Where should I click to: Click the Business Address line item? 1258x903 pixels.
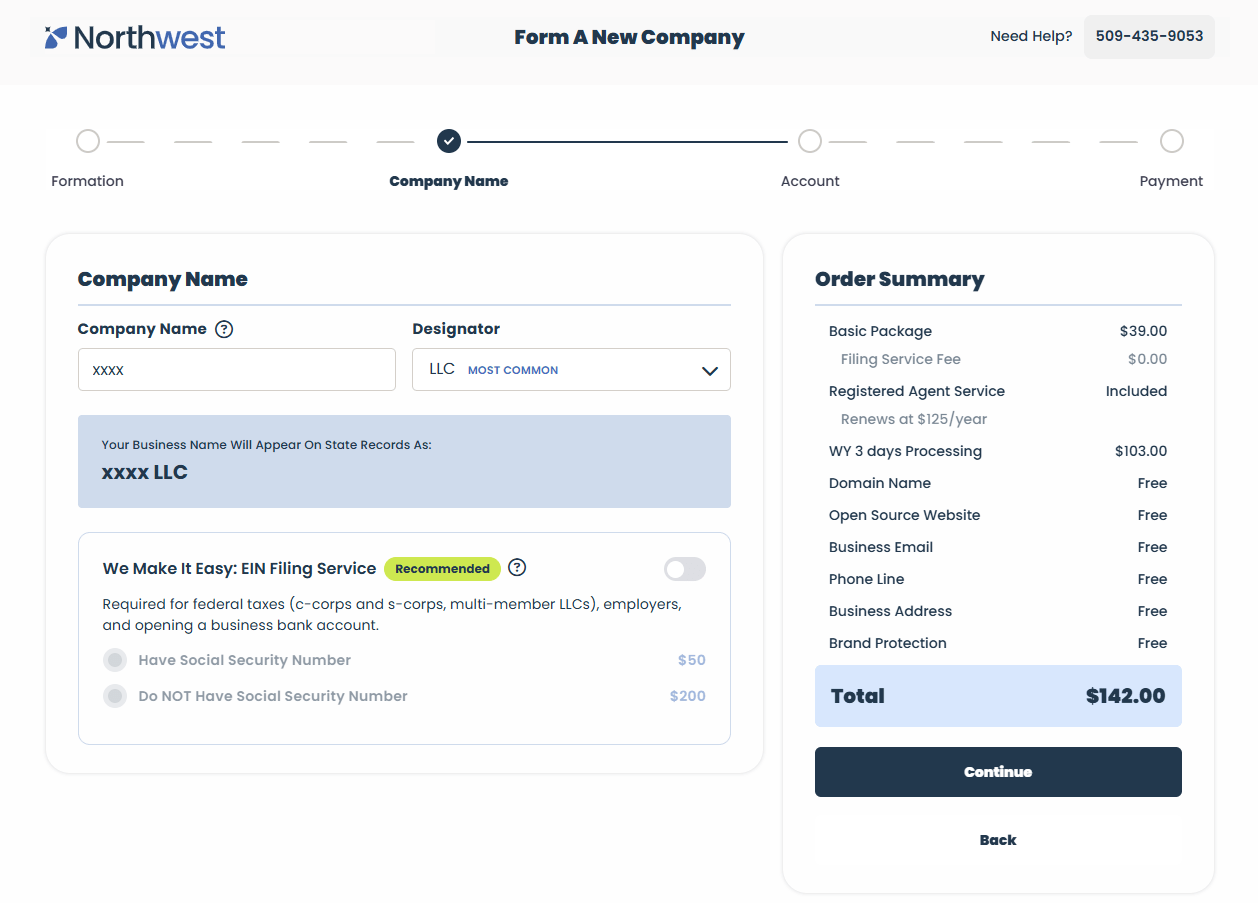coord(998,611)
